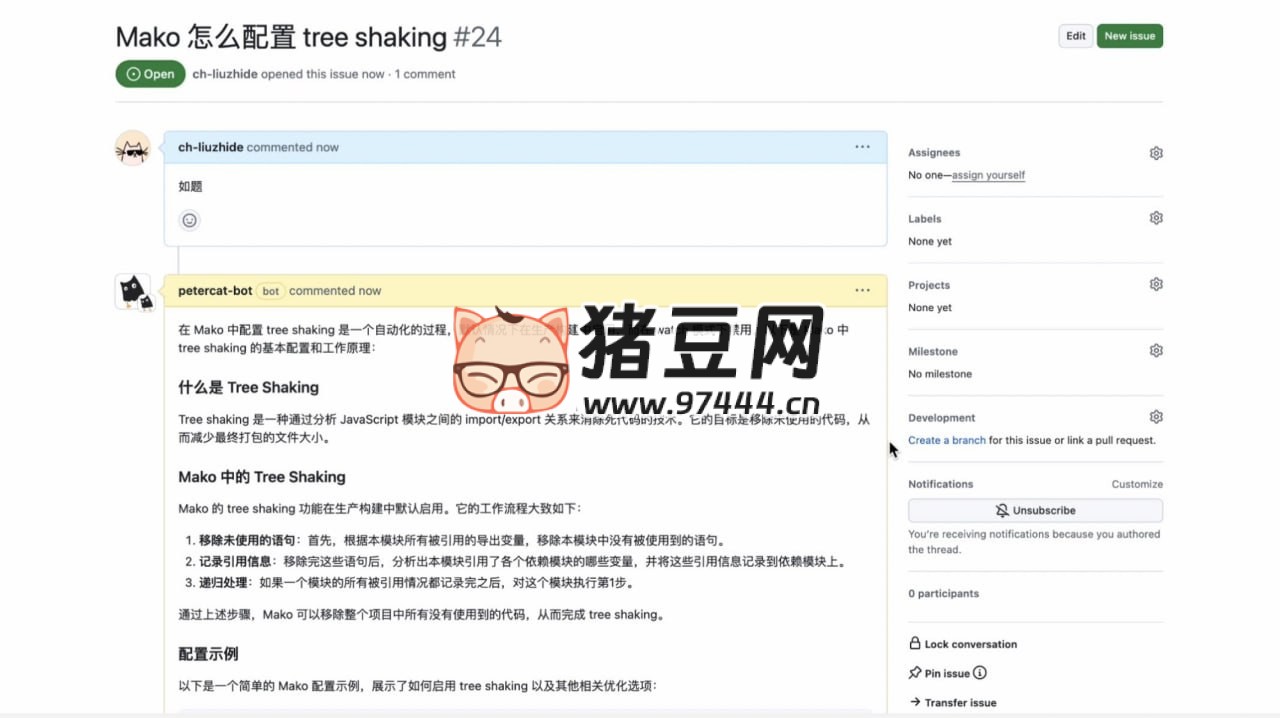Open the kebab menu on petercat-bot's comment
The width and height of the screenshot is (1280, 718).
coord(862,290)
